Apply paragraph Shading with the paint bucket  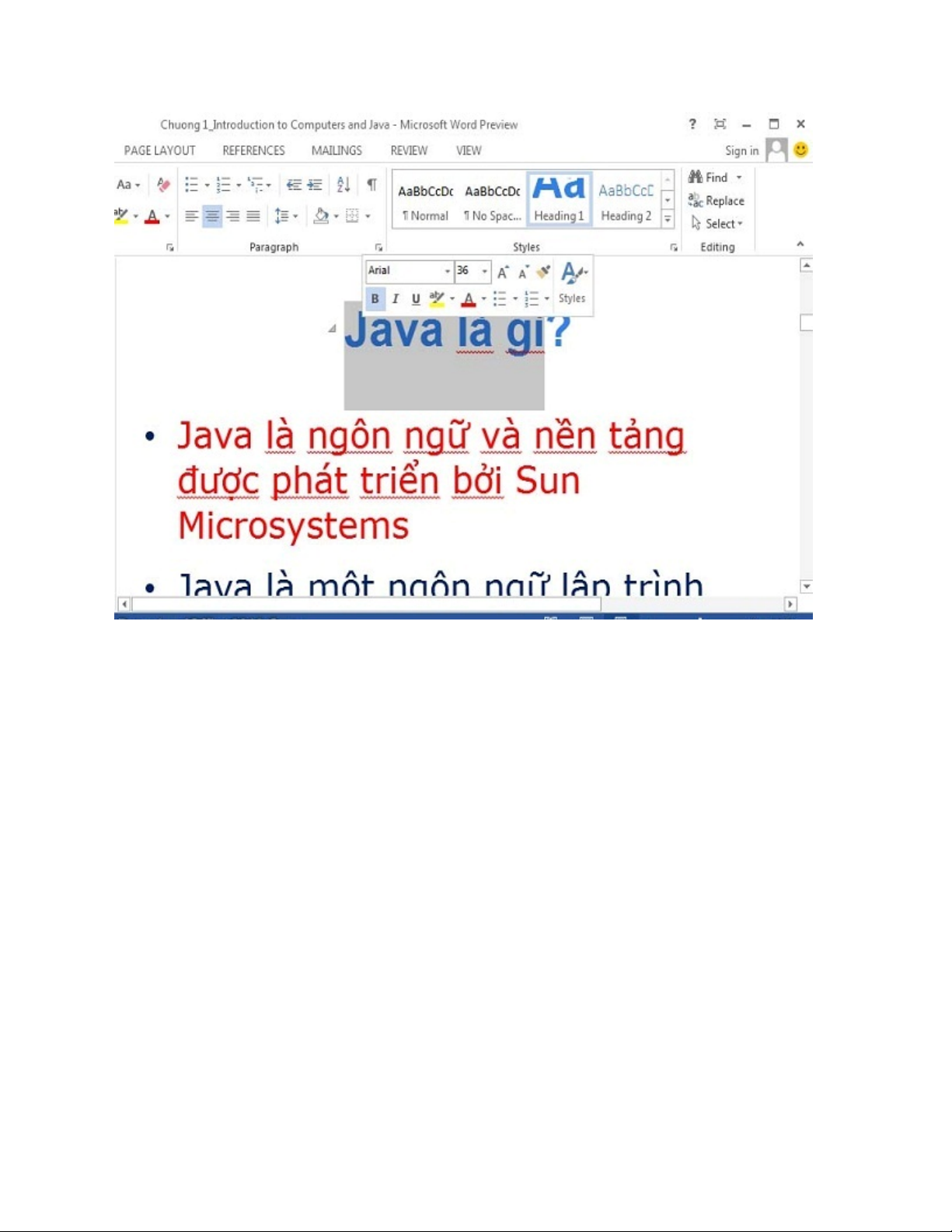pos(321,216)
